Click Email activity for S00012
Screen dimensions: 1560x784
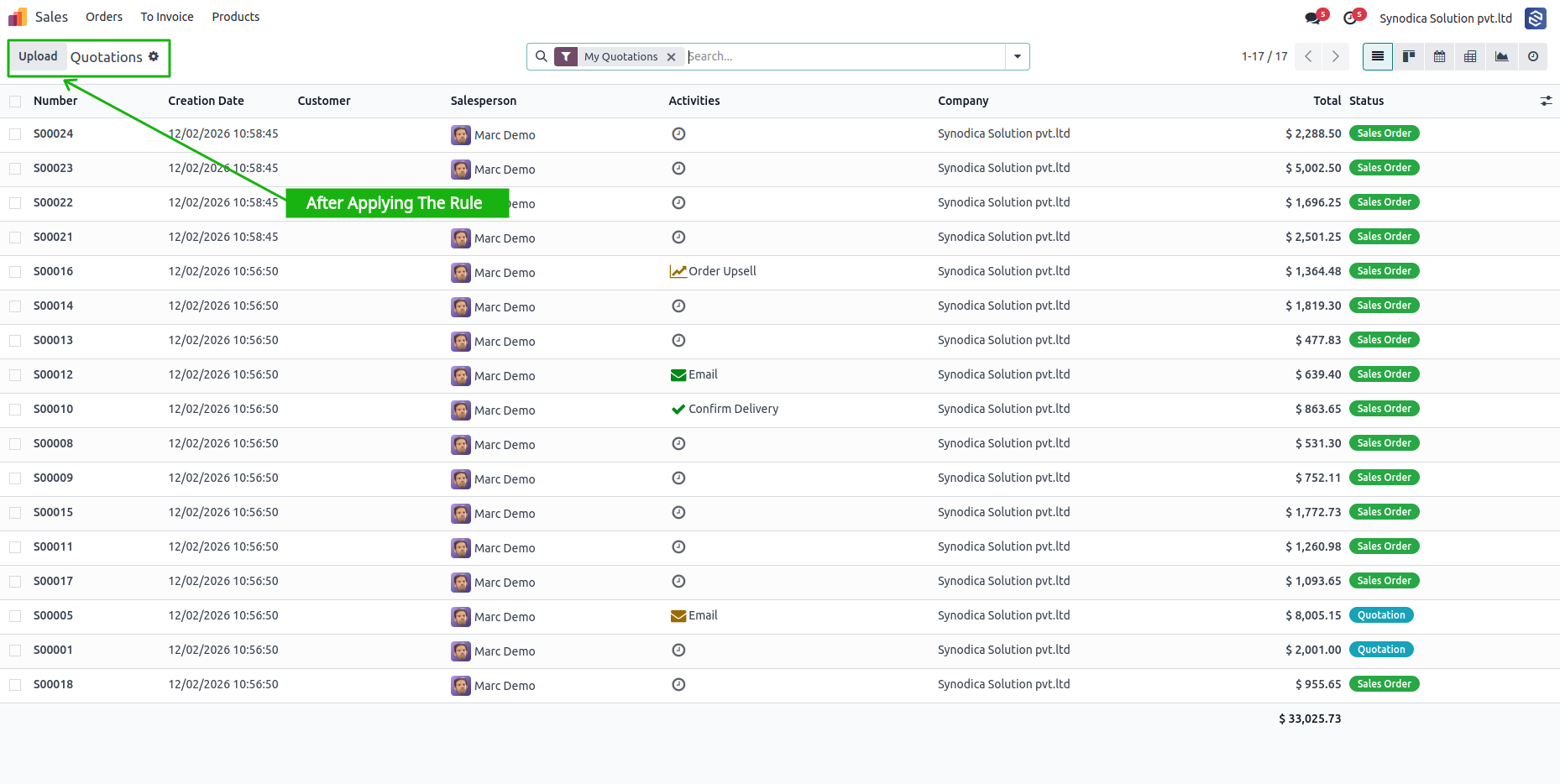[694, 374]
